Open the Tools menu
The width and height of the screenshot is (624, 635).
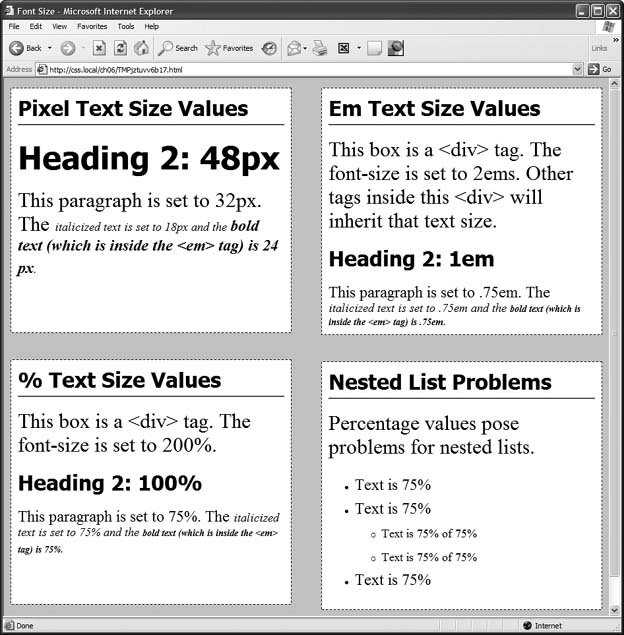[125, 26]
